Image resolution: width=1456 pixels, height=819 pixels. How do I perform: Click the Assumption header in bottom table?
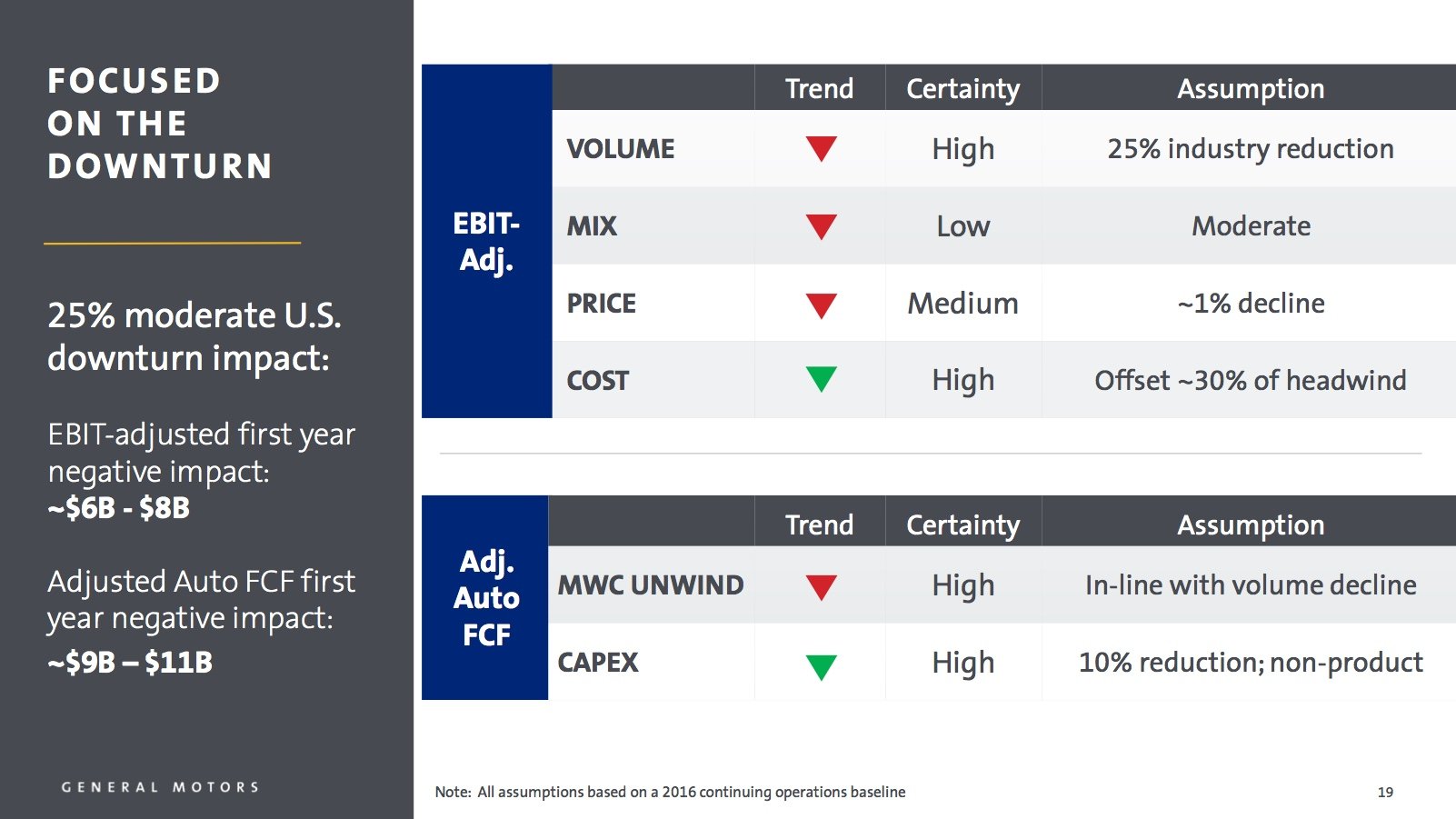click(1250, 524)
